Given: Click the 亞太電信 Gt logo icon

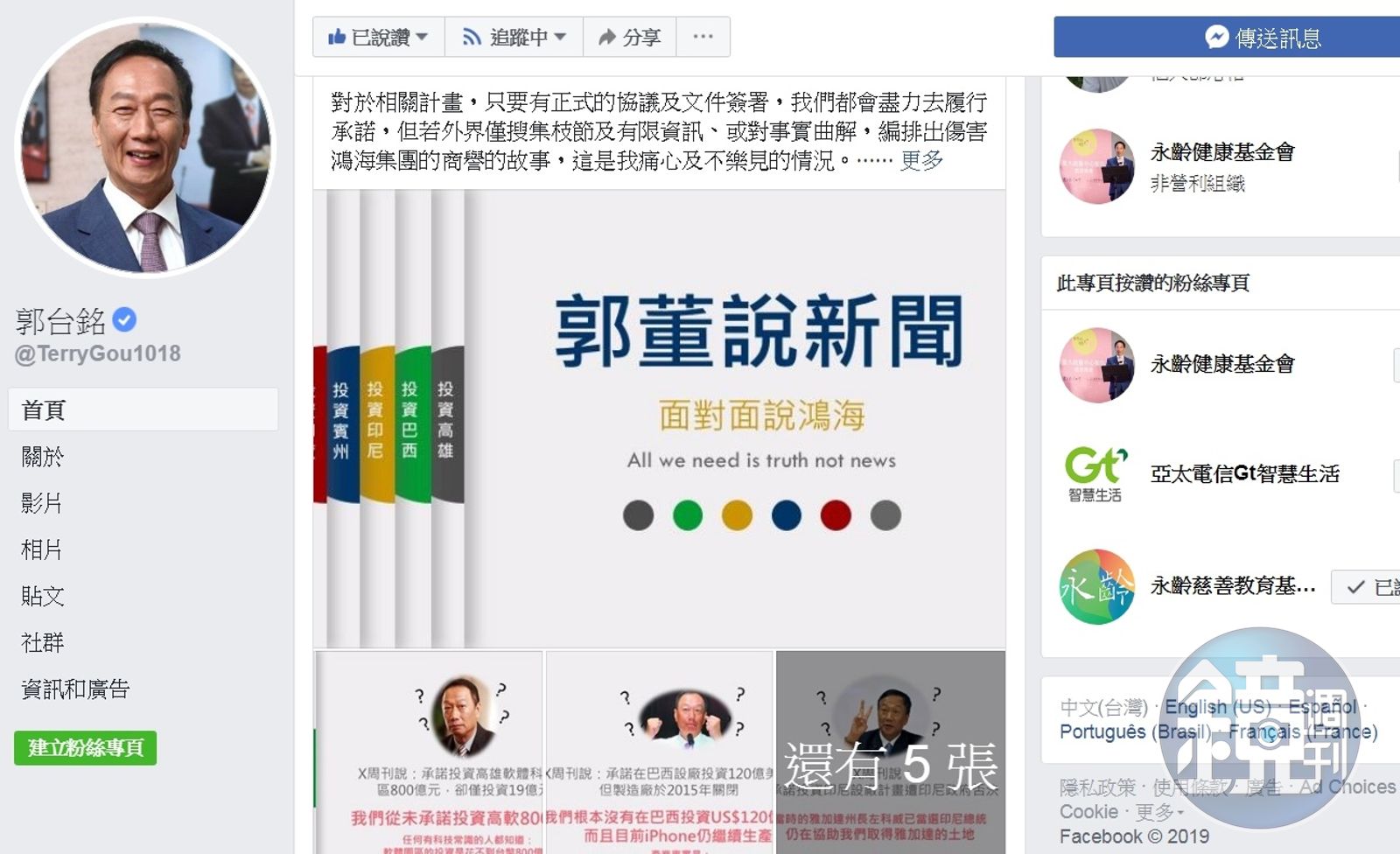Looking at the screenshot, I should pyautogui.click(x=1096, y=474).
